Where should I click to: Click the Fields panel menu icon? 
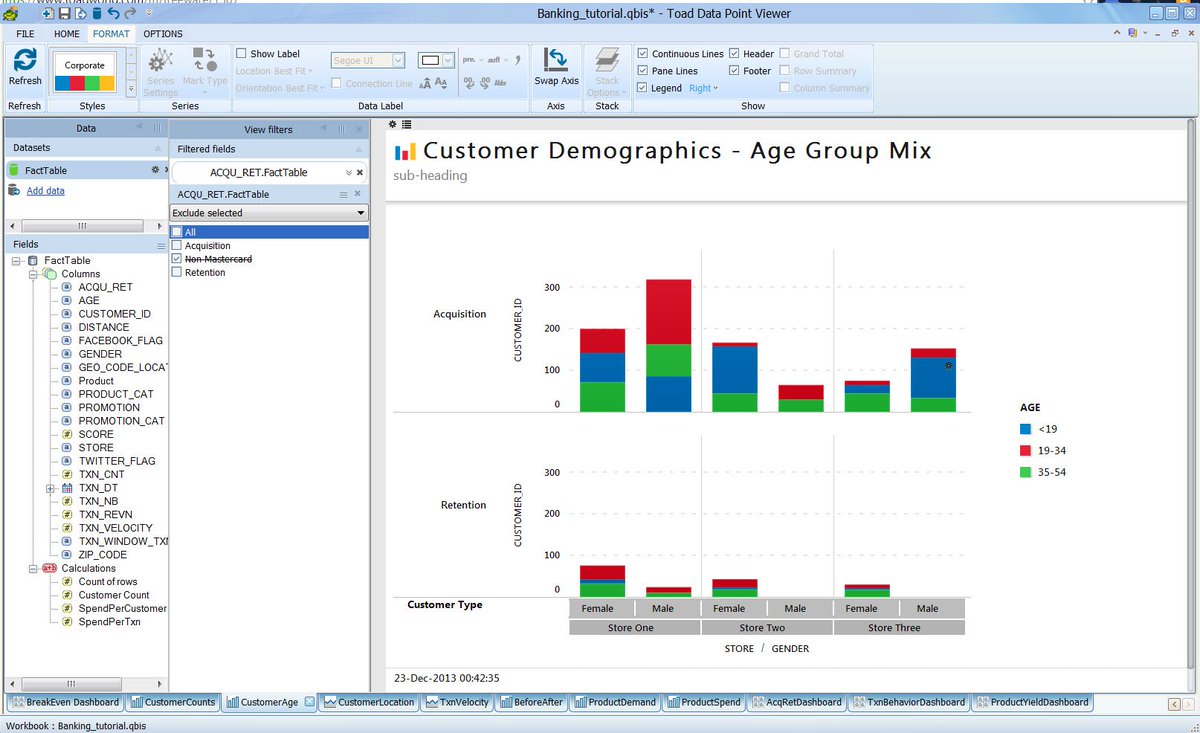coord(161,245)
